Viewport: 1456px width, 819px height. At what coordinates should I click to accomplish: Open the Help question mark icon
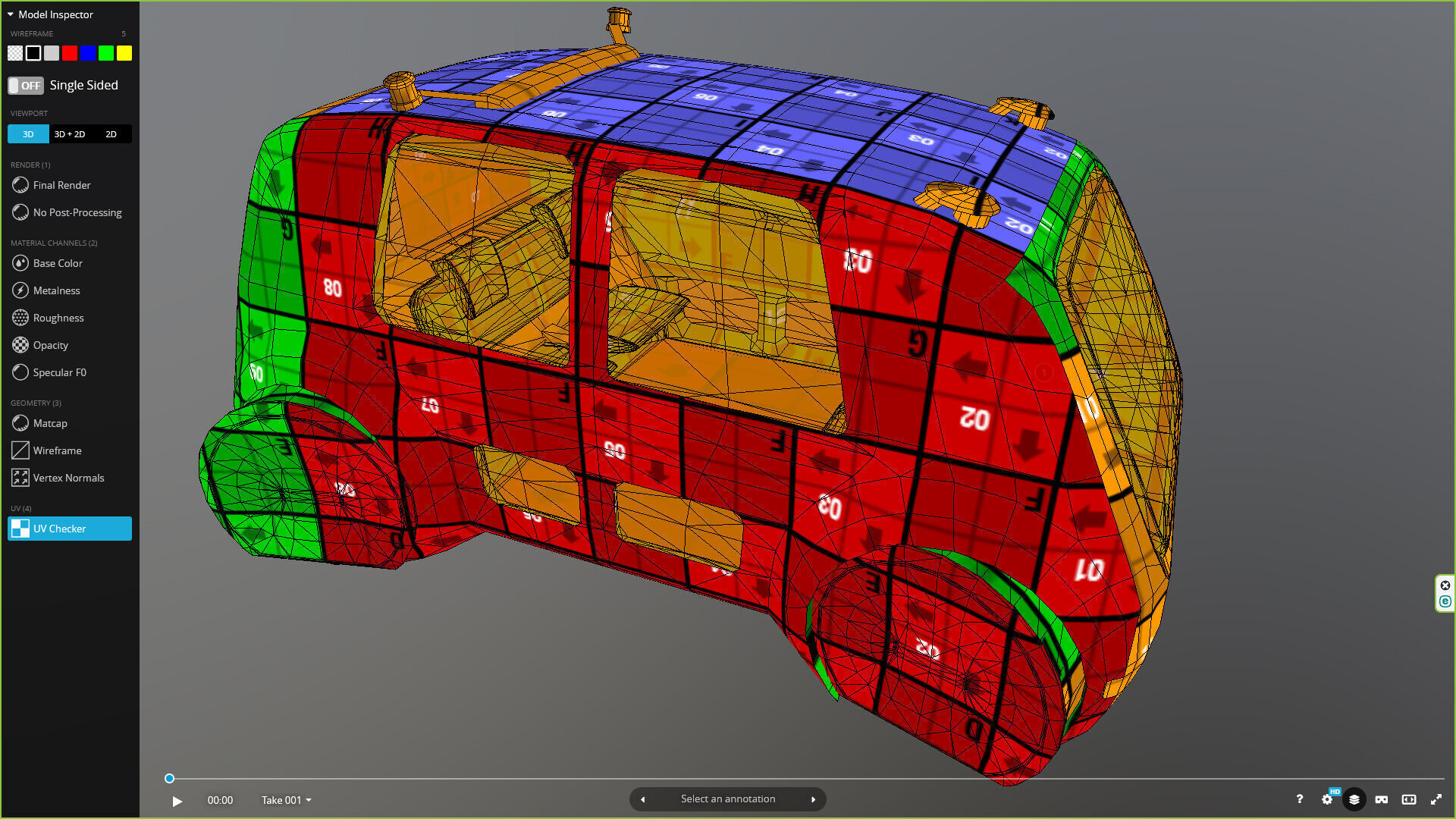(1299, 799)
